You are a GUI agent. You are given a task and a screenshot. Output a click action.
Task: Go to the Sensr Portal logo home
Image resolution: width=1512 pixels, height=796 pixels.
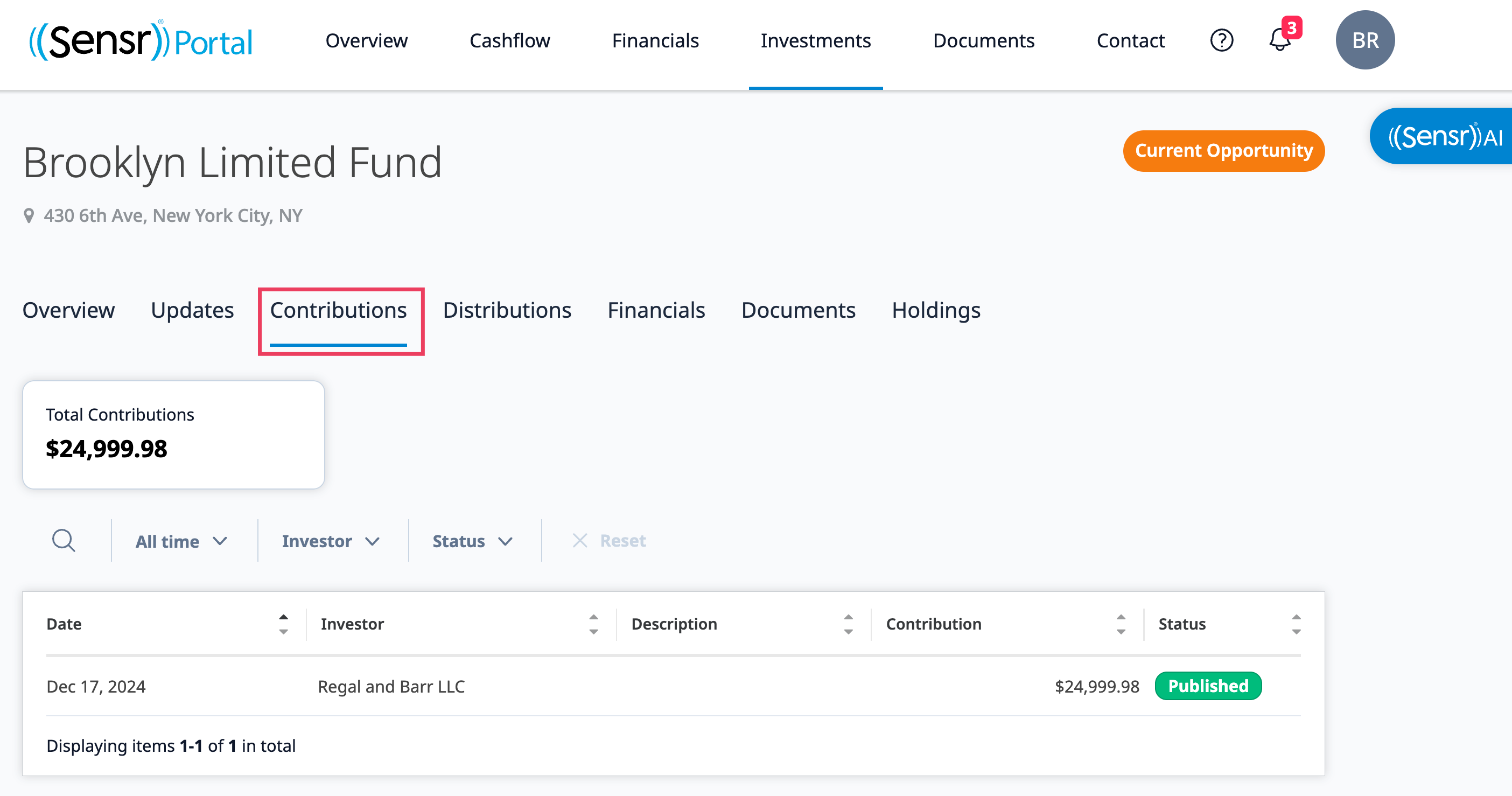point(141,40)
